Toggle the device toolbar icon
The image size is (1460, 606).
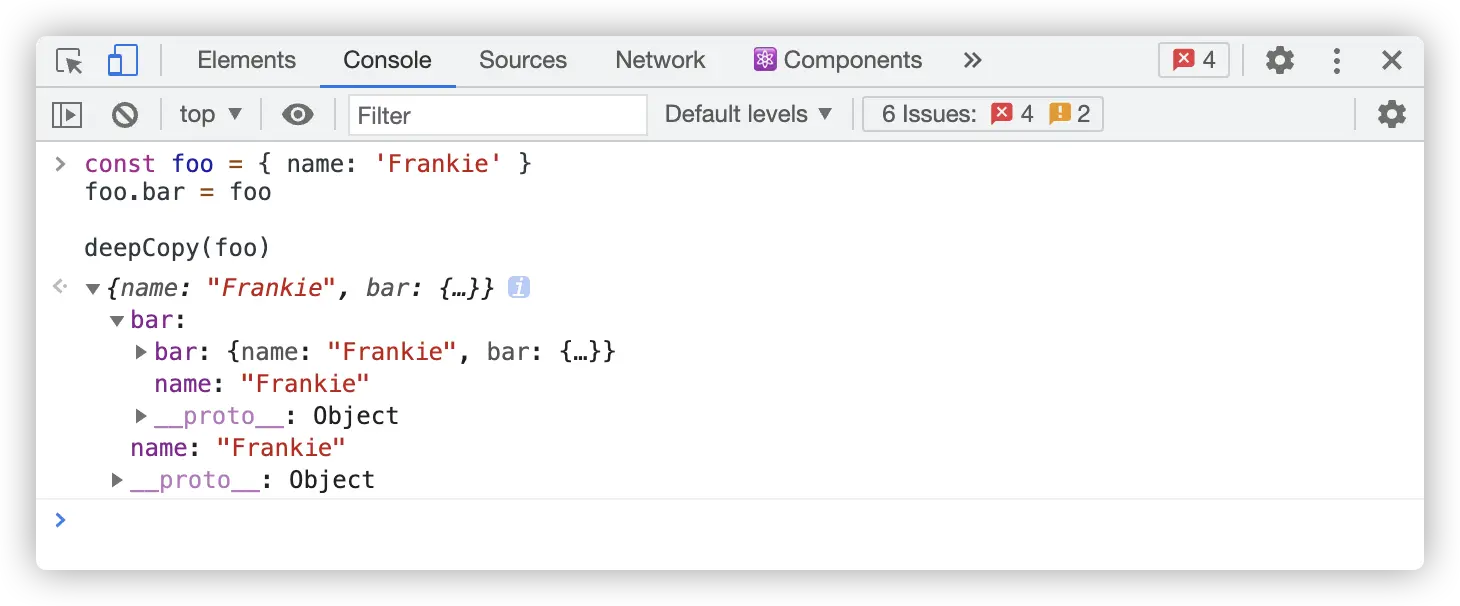pos(122,61)
